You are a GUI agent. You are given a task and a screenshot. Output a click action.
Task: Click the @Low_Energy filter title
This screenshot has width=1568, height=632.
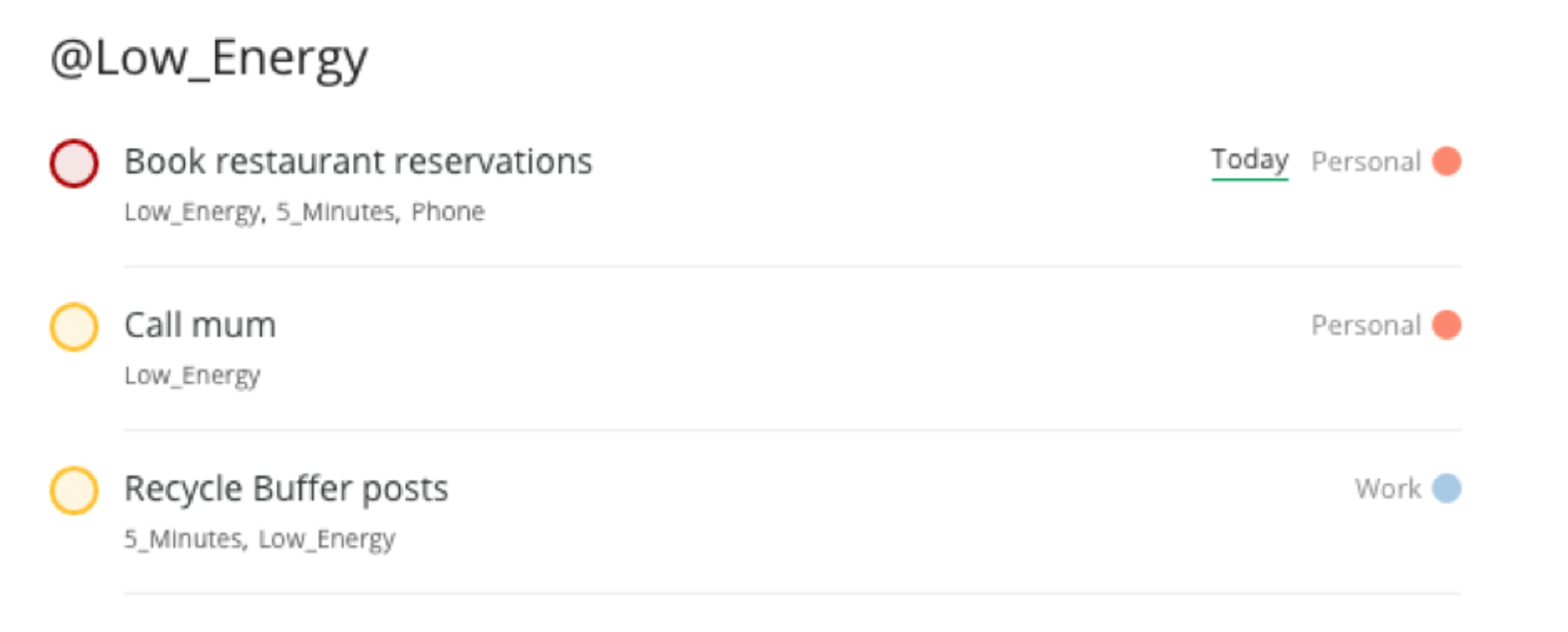pyautogui.click(x=208, y=58)
